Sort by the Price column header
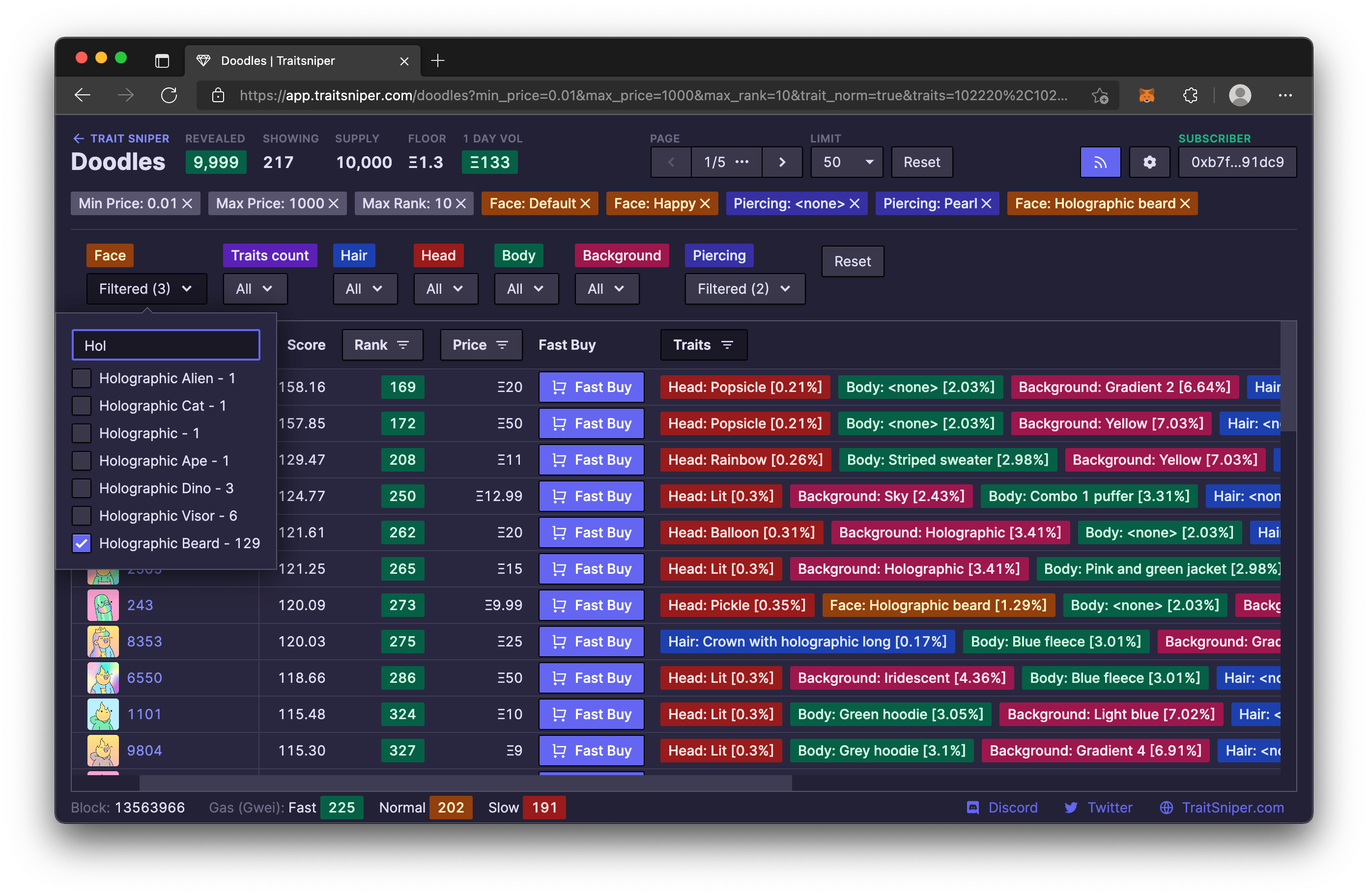Screen dimensions: 1368x896 (x=481, y=345)
